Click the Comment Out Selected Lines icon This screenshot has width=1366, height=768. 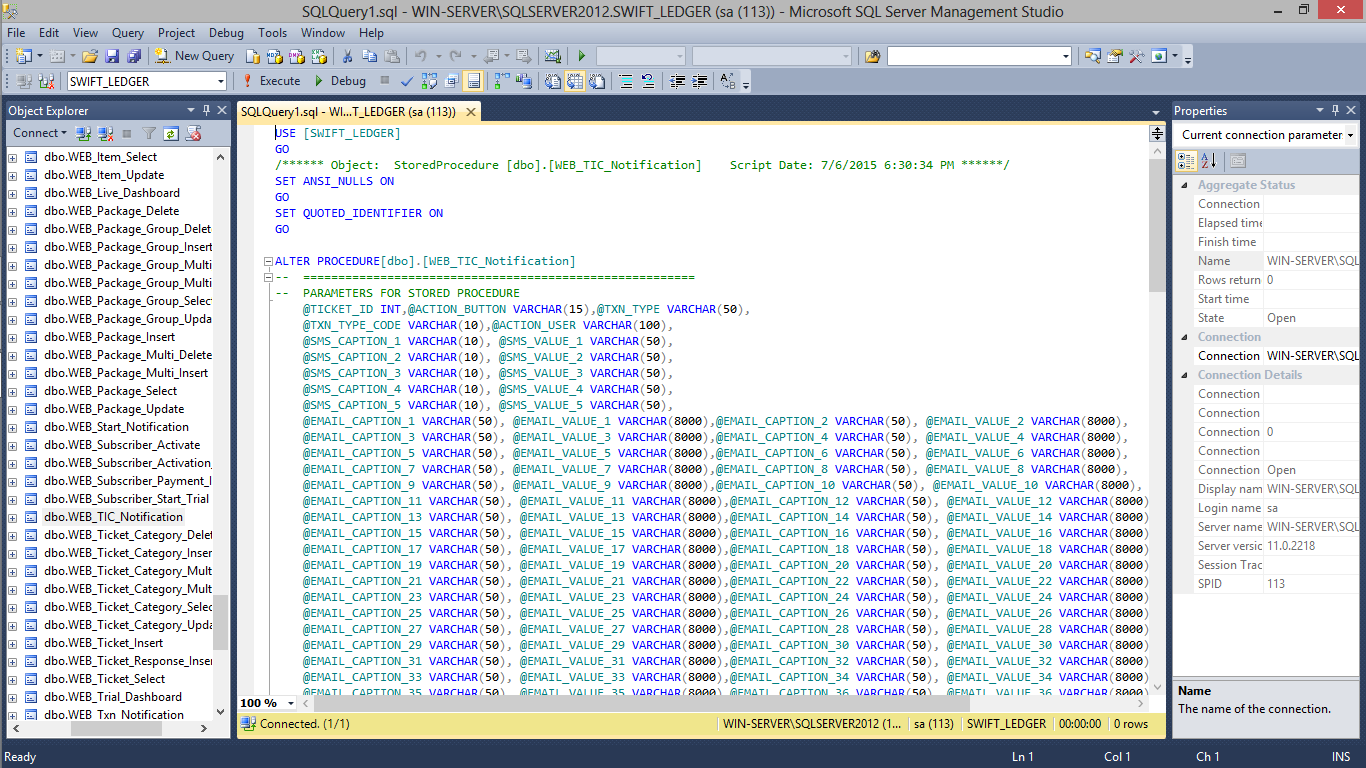[628, 81]
